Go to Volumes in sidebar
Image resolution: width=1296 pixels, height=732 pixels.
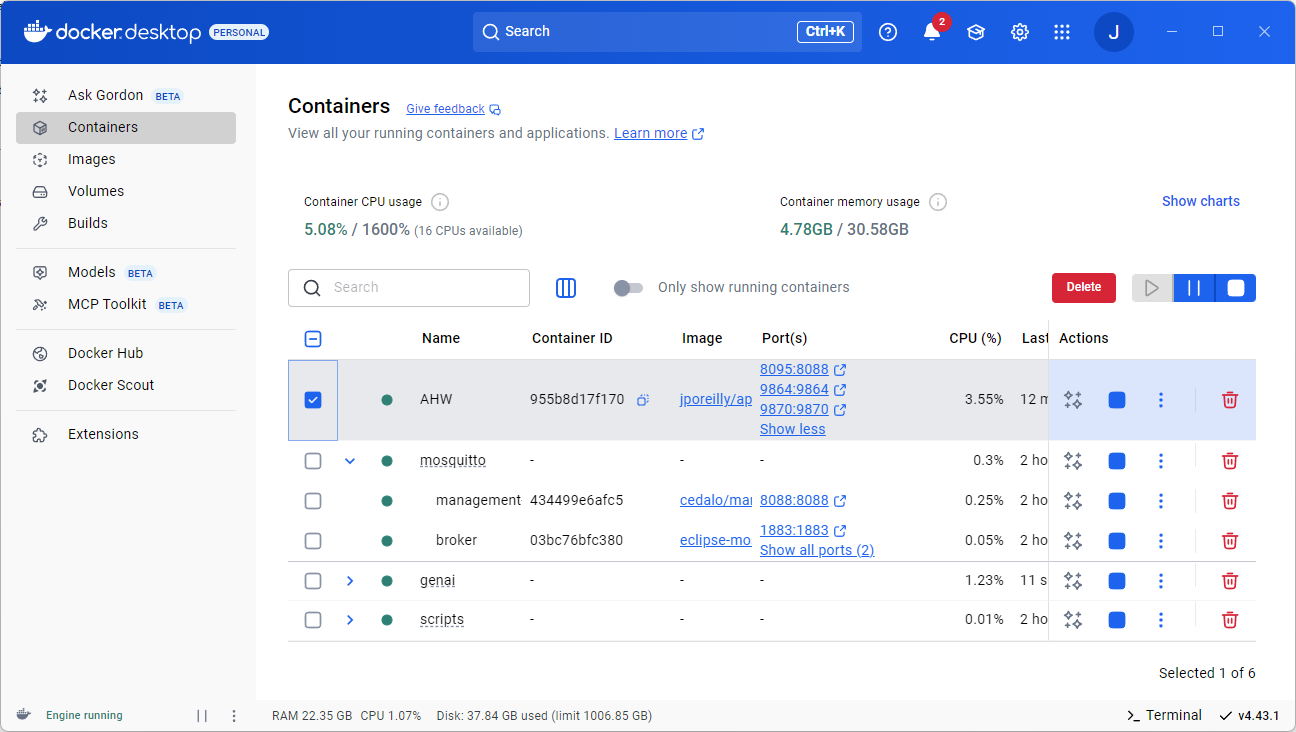click(126, 191)
